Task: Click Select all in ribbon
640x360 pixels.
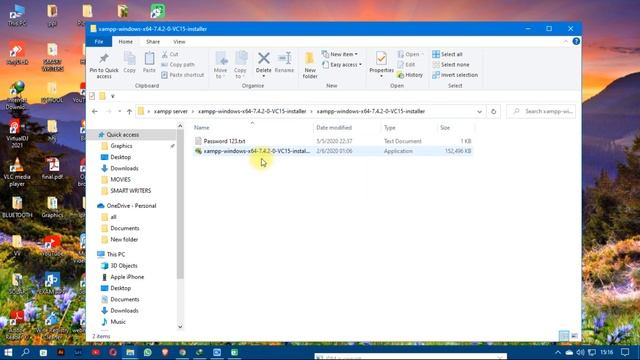Action: tap(447, 54)
